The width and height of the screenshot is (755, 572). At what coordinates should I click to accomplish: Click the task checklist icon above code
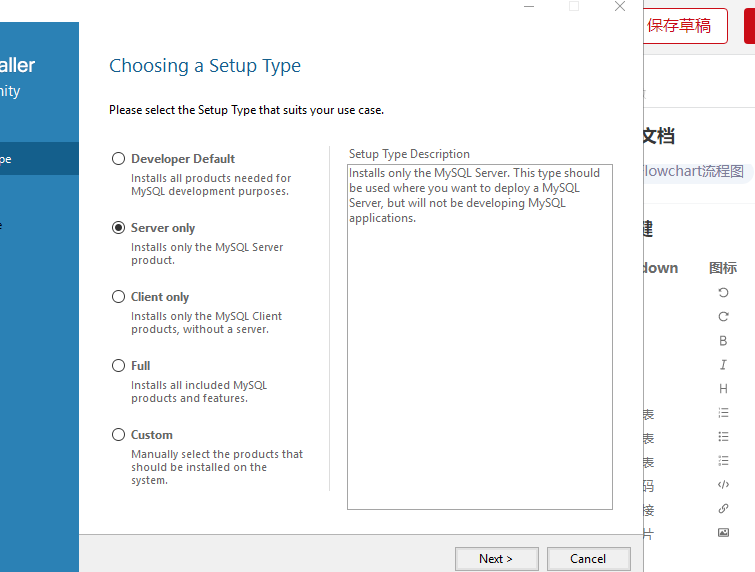(x=723, y=461)
